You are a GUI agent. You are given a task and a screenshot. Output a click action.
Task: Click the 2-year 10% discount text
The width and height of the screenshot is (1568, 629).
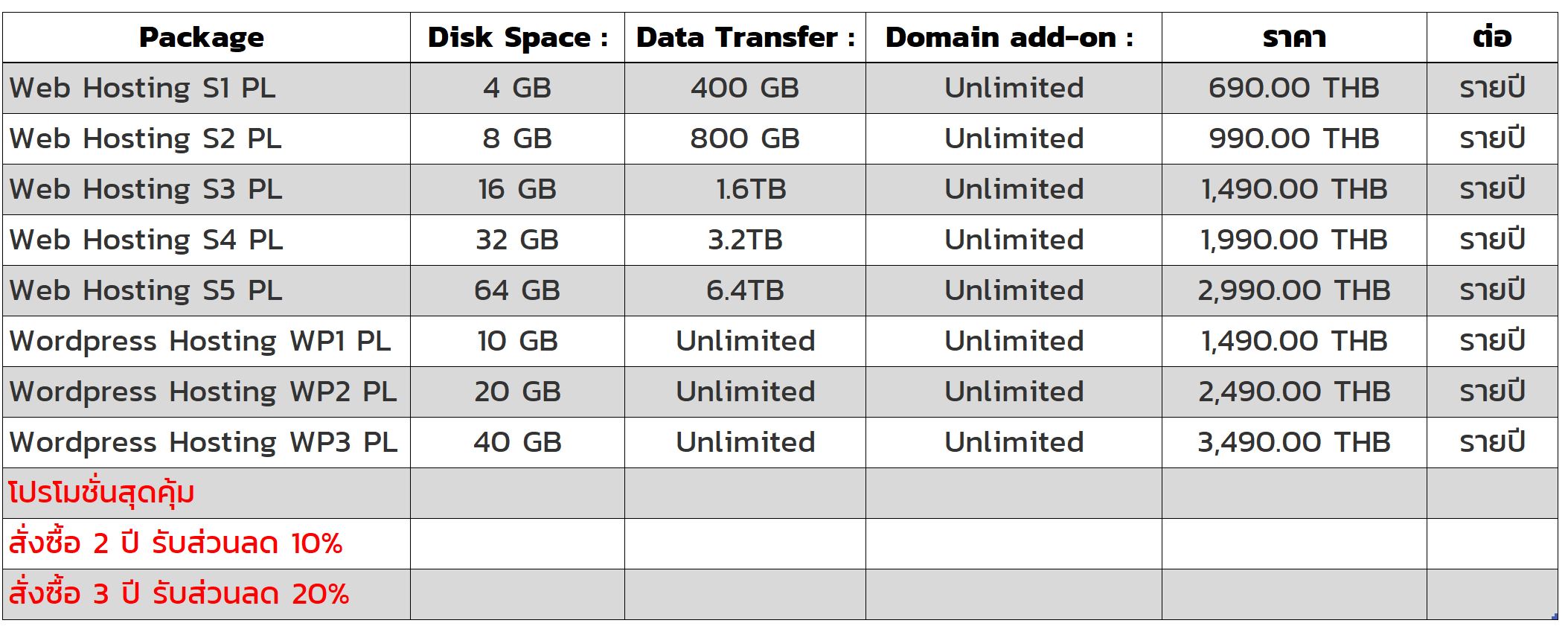pos(176,543)
